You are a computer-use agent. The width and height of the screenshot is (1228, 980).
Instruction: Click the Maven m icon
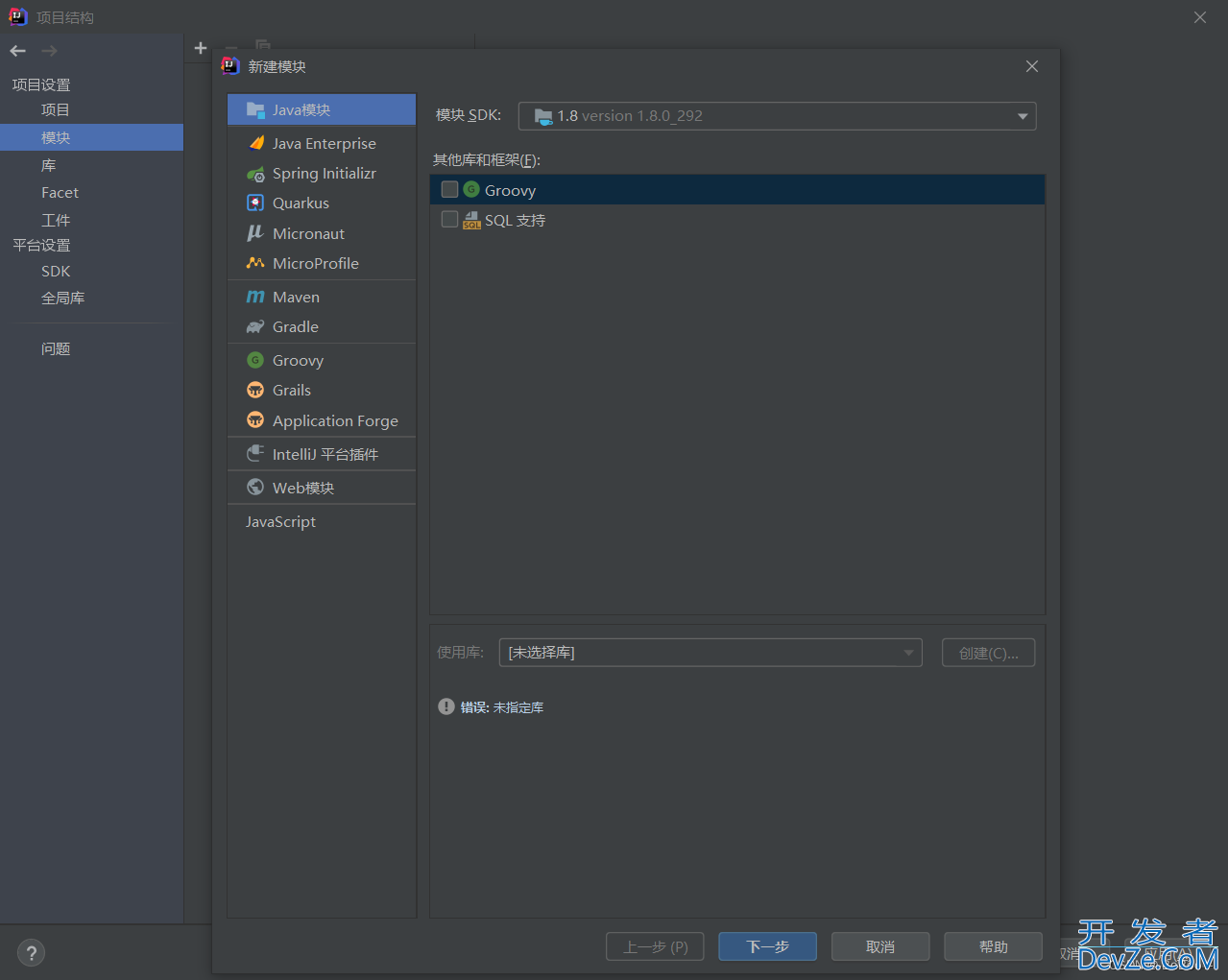[x=255, y=297]
